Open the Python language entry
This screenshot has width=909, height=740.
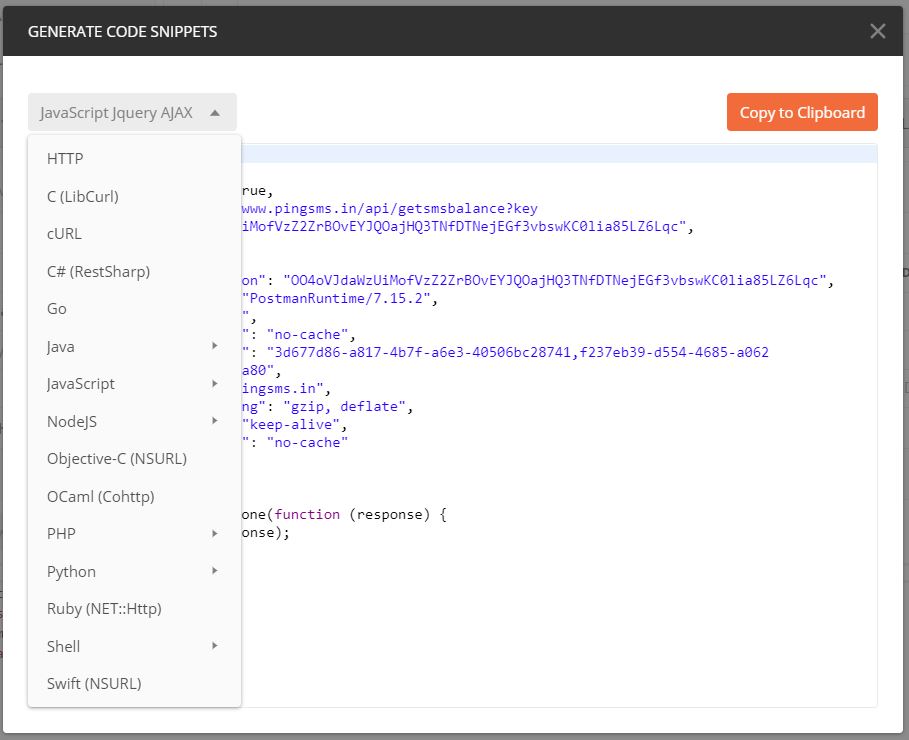tap(134, 571)
